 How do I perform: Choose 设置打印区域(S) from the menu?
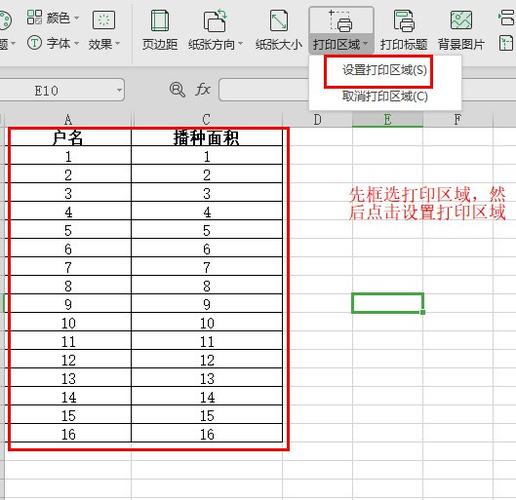pyautogui.click(x=384, y=70)
